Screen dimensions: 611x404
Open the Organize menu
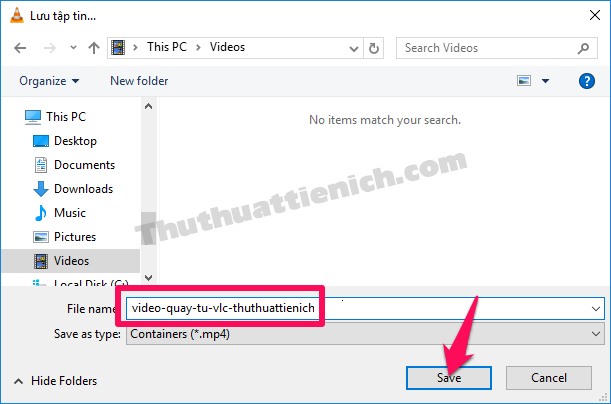coord(49,81)
